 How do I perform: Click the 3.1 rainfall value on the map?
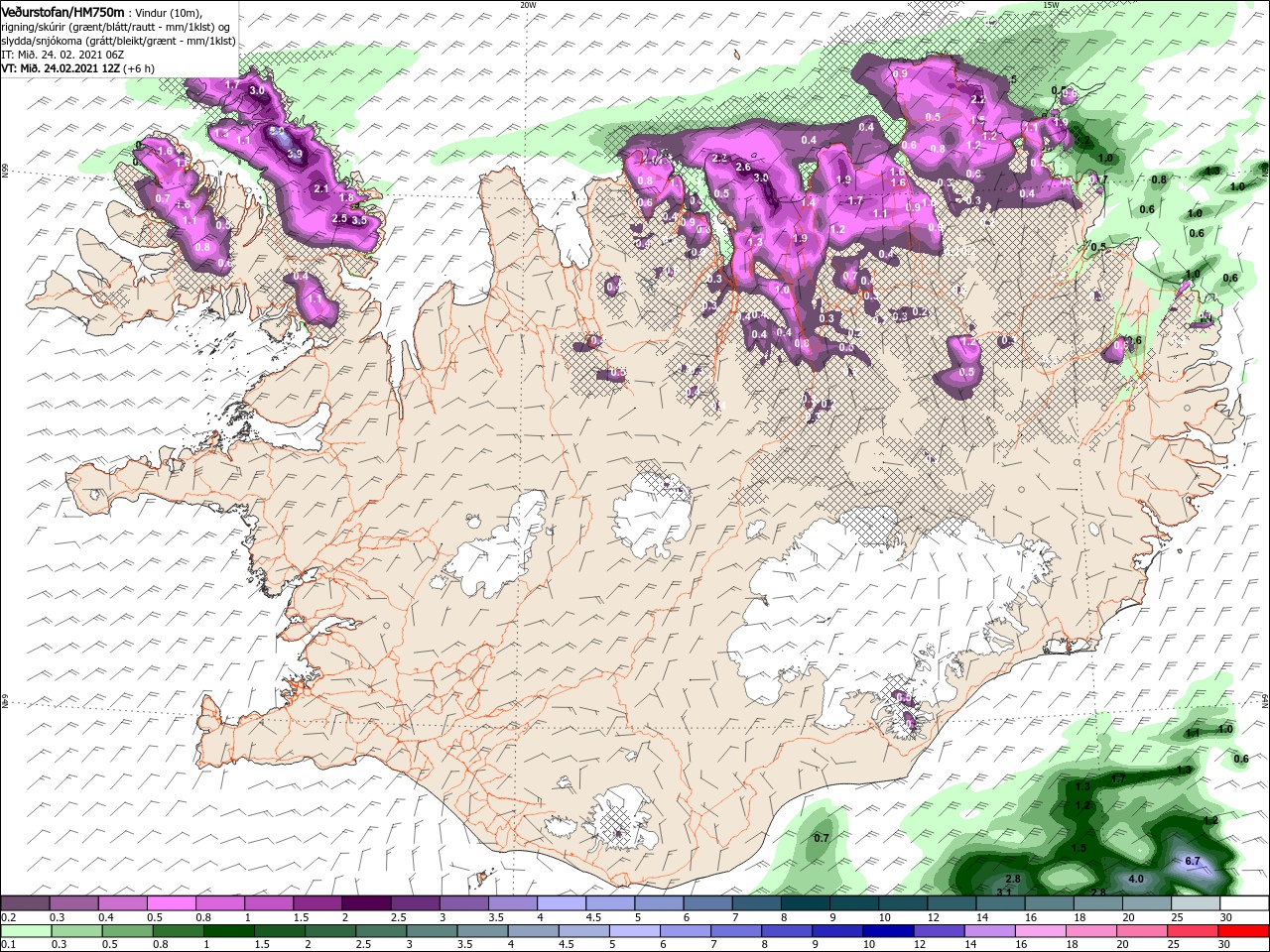click(x=1003, y=892)
